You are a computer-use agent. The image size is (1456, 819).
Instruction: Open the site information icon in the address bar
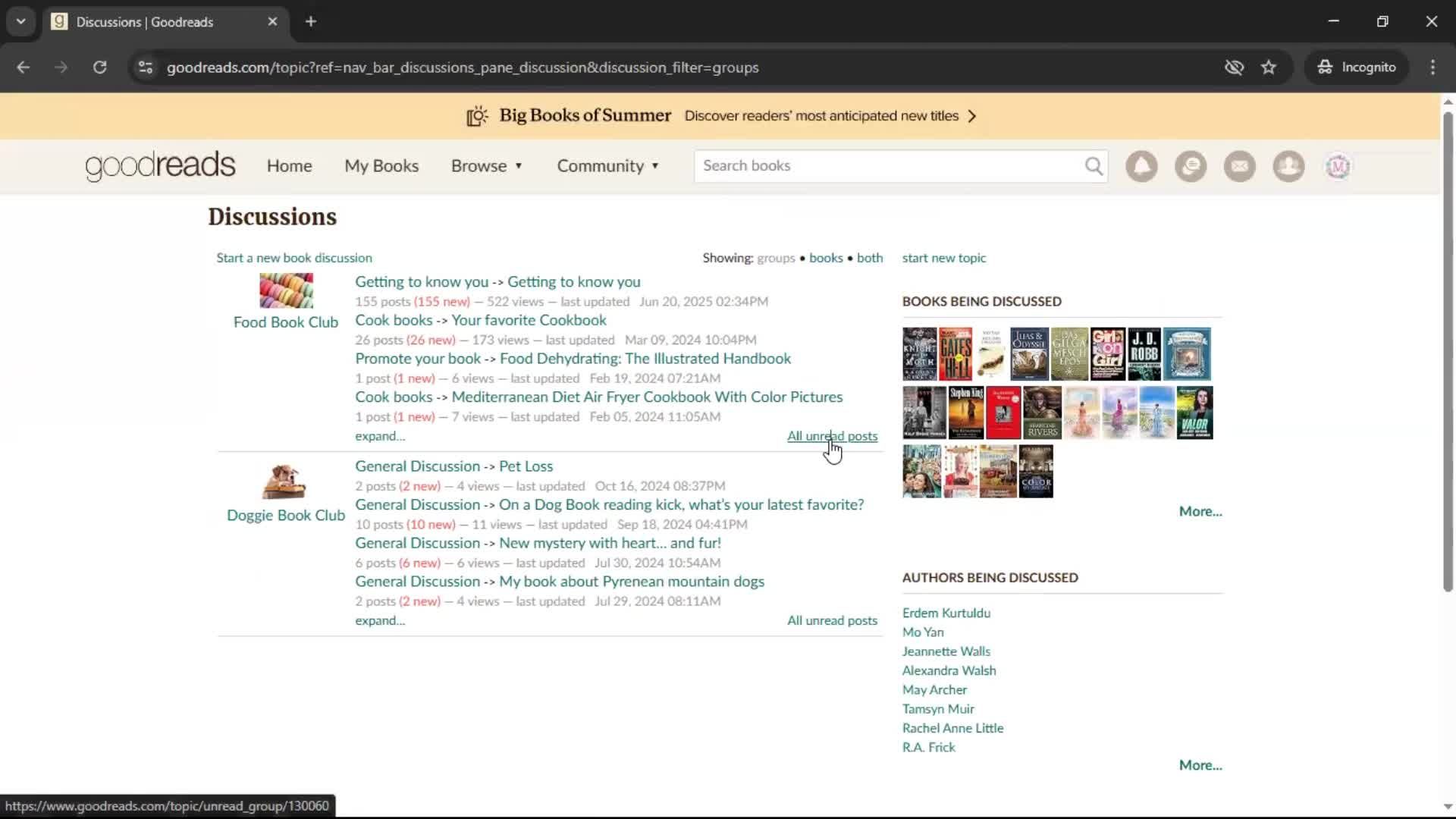click(x=145, y=67)
